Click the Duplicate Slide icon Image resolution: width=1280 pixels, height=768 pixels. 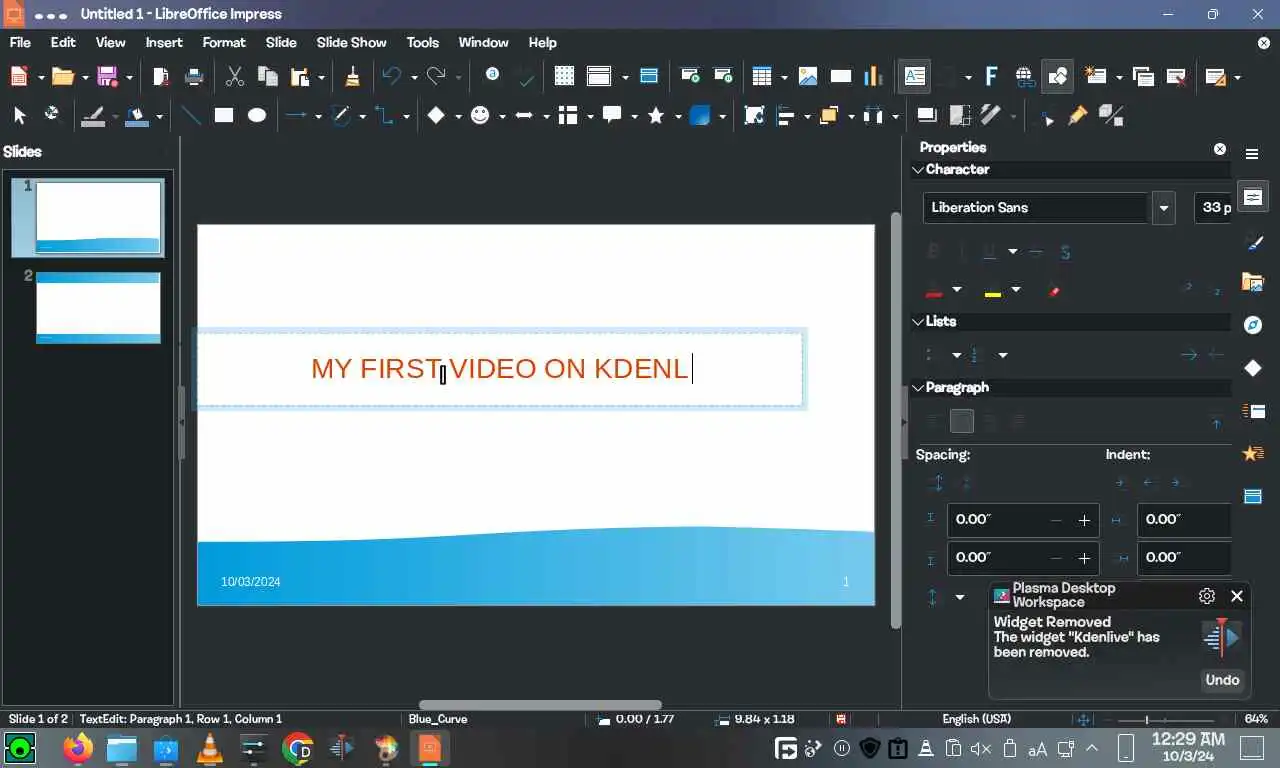pyautogui.click(x=1144, y=76)
